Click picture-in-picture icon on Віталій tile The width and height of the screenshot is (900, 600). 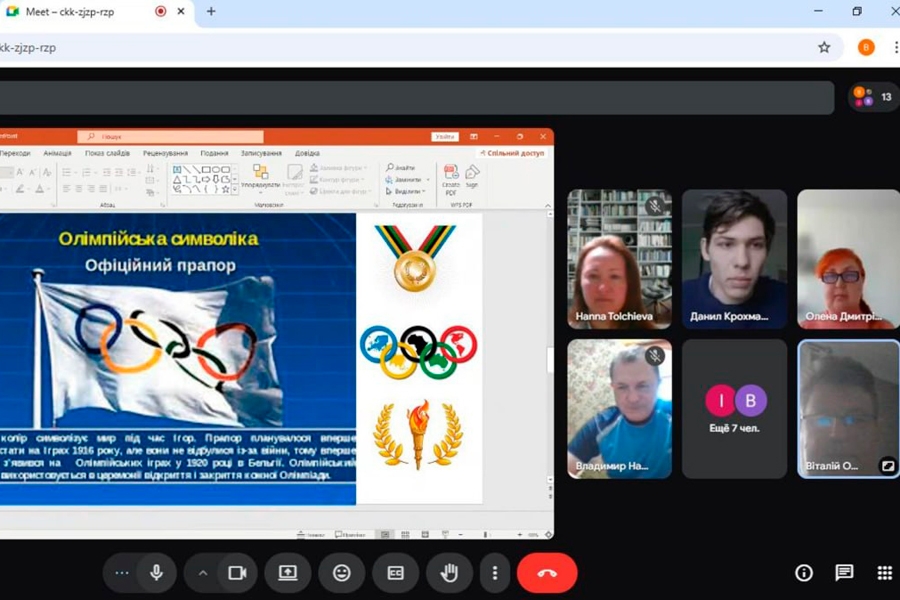[887, 466]
